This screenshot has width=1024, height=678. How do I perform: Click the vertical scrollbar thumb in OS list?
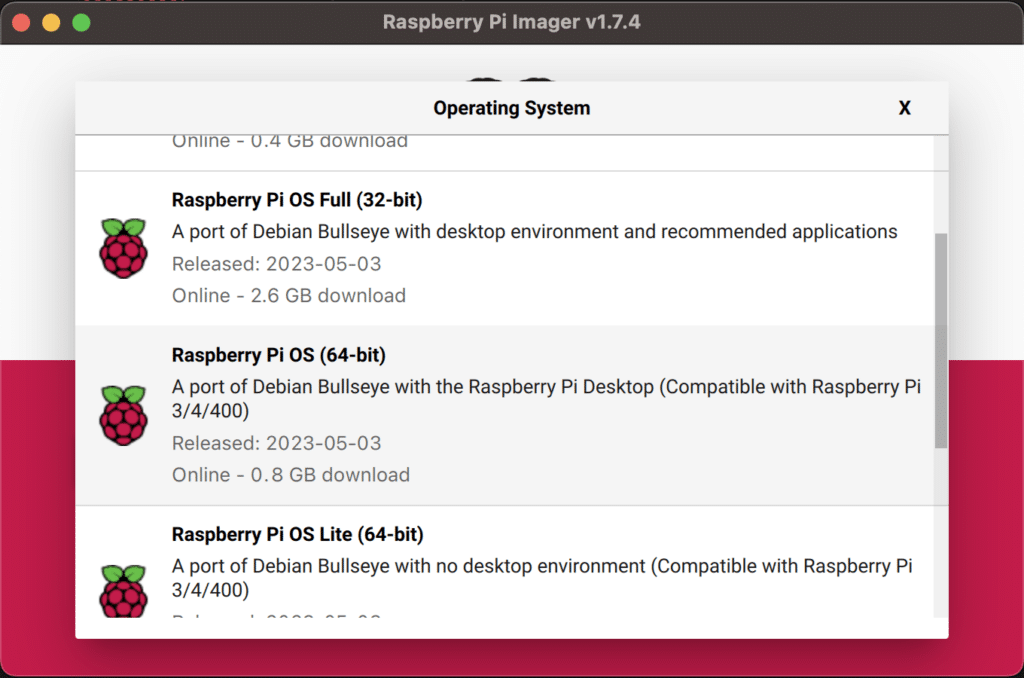click(941, 340)
